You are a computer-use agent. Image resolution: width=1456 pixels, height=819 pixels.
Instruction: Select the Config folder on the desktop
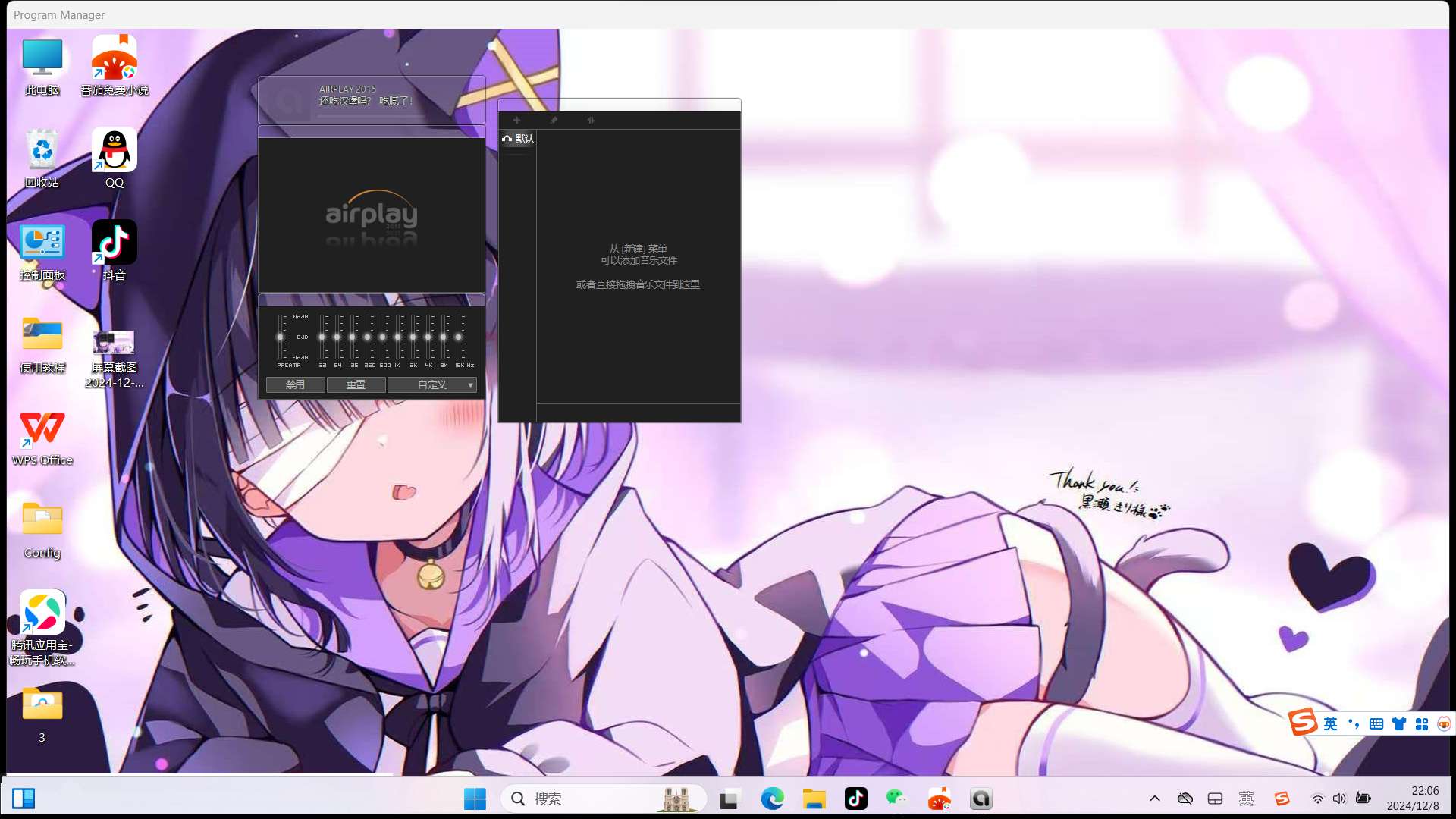click(42, 529)
